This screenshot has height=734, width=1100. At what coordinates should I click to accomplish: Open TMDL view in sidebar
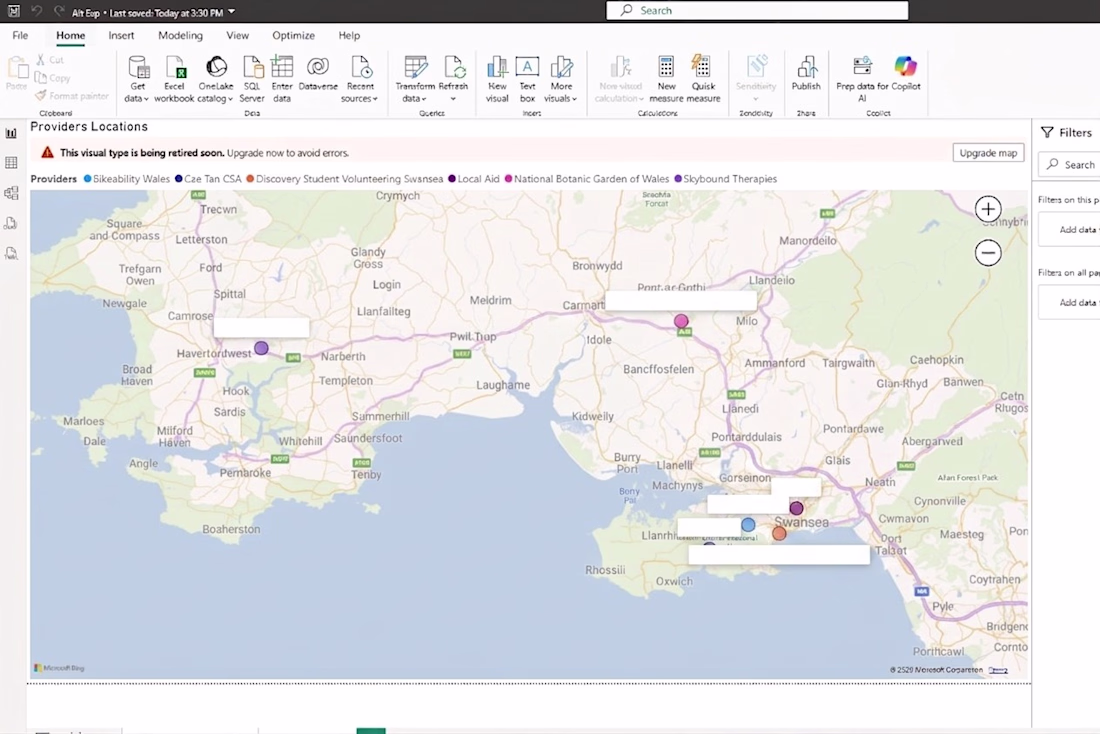[x=11, y=253]
